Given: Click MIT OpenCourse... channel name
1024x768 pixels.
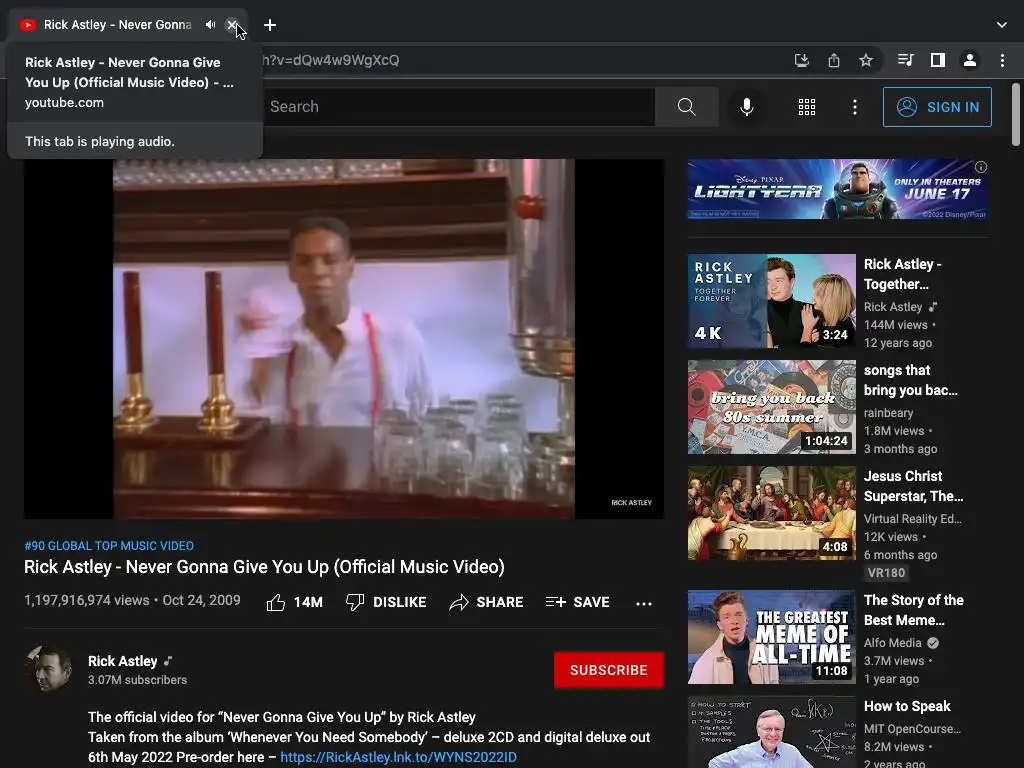Looking at the screenshot, I should pos(912,729).
